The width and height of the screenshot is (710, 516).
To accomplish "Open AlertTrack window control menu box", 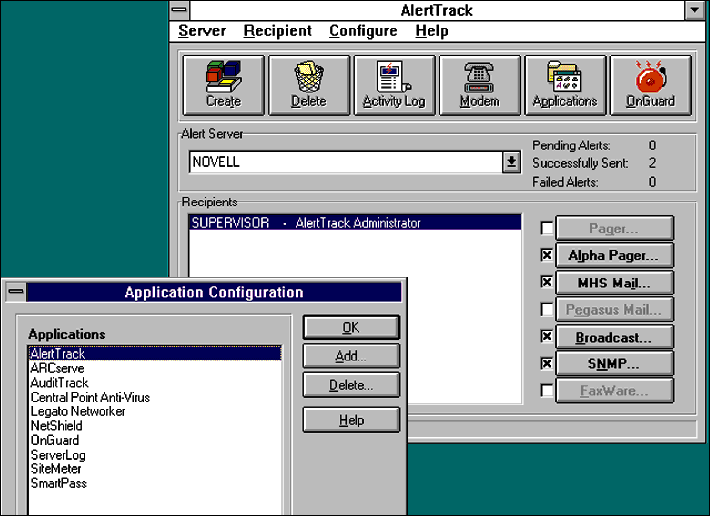I will [180, 10].
